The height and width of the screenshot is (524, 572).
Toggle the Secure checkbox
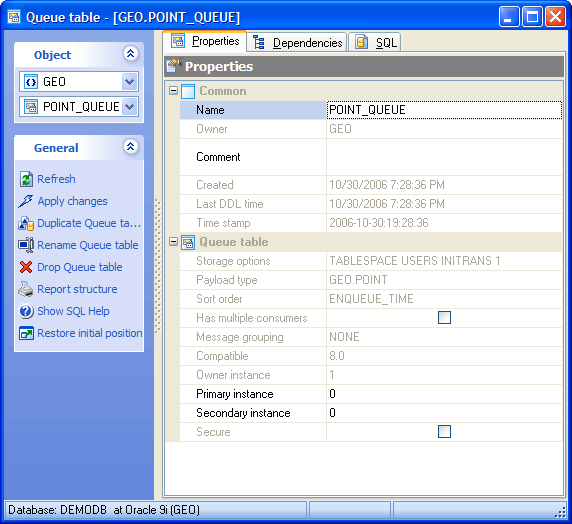pos(444,432)
